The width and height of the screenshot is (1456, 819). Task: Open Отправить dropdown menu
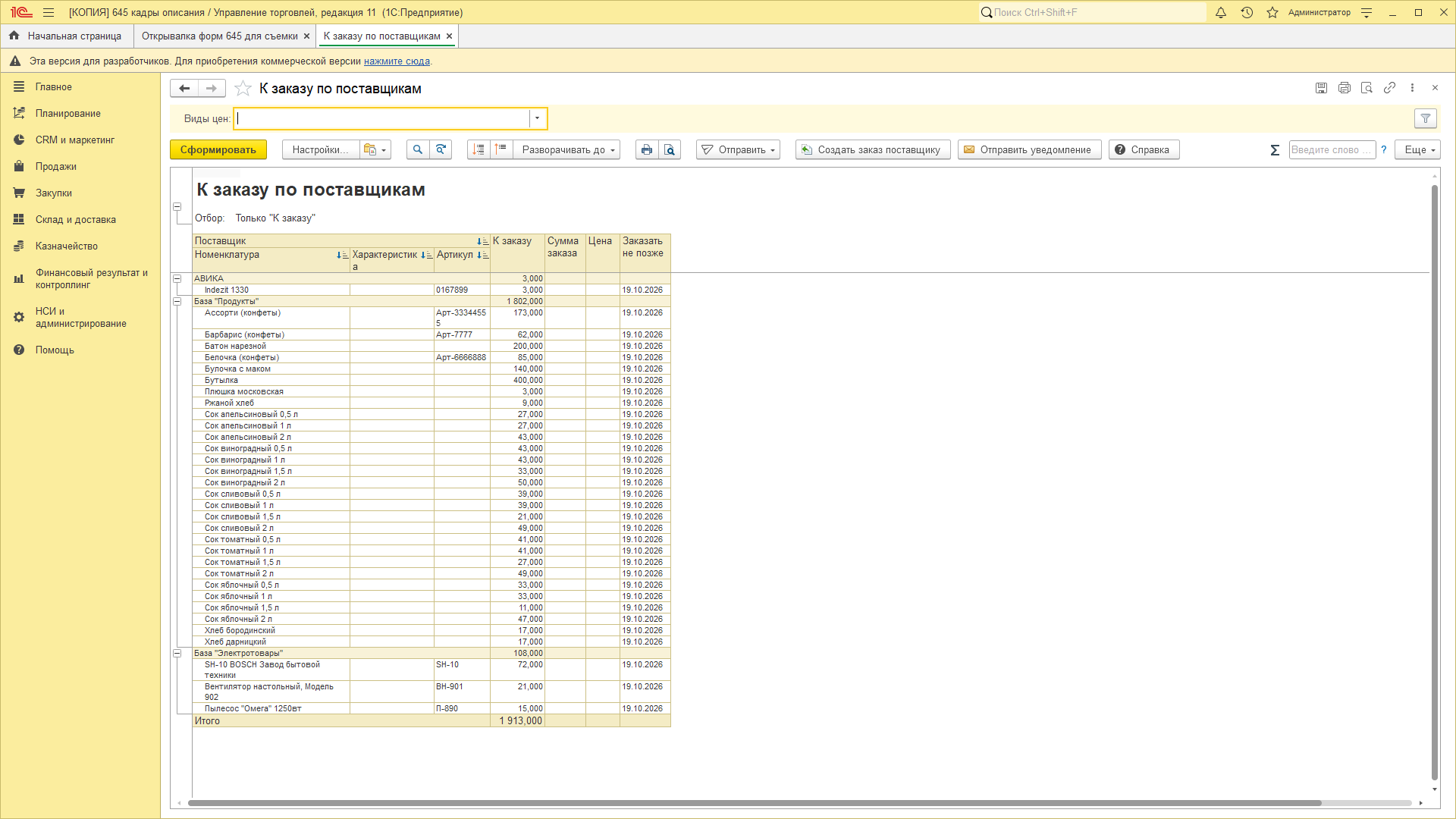738,150
